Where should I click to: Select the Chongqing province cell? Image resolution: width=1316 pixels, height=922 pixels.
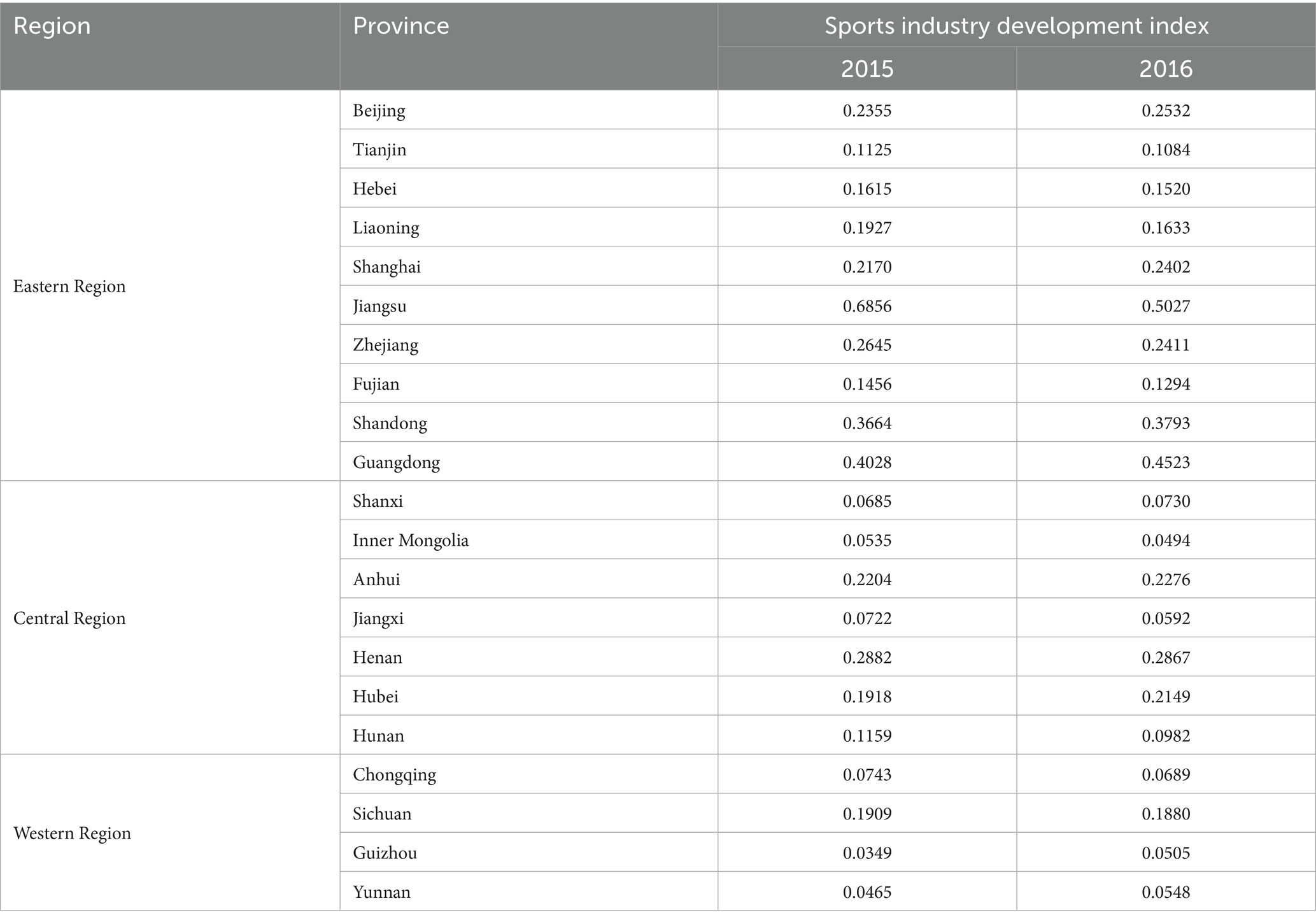(x=395, y=775)
